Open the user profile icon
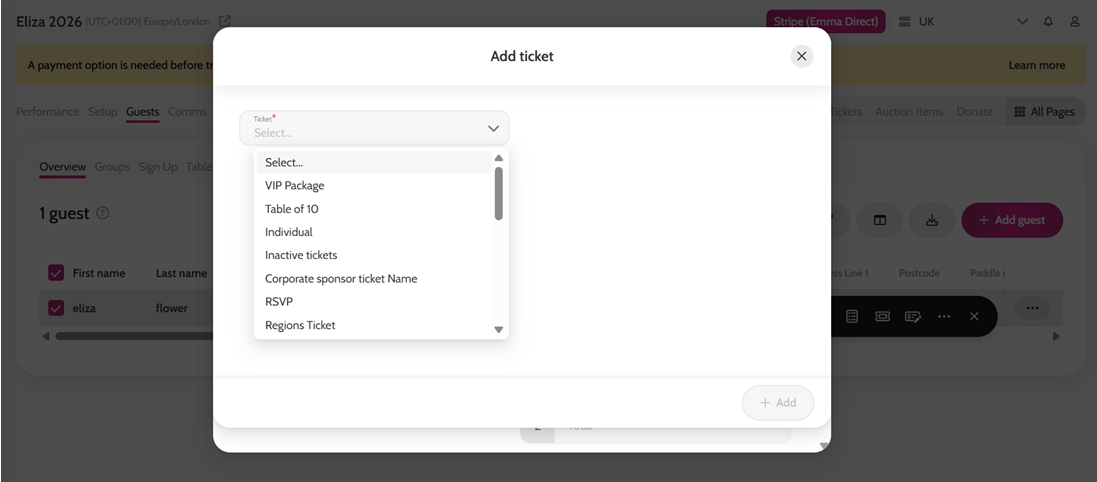 (x=1075, y=22)
